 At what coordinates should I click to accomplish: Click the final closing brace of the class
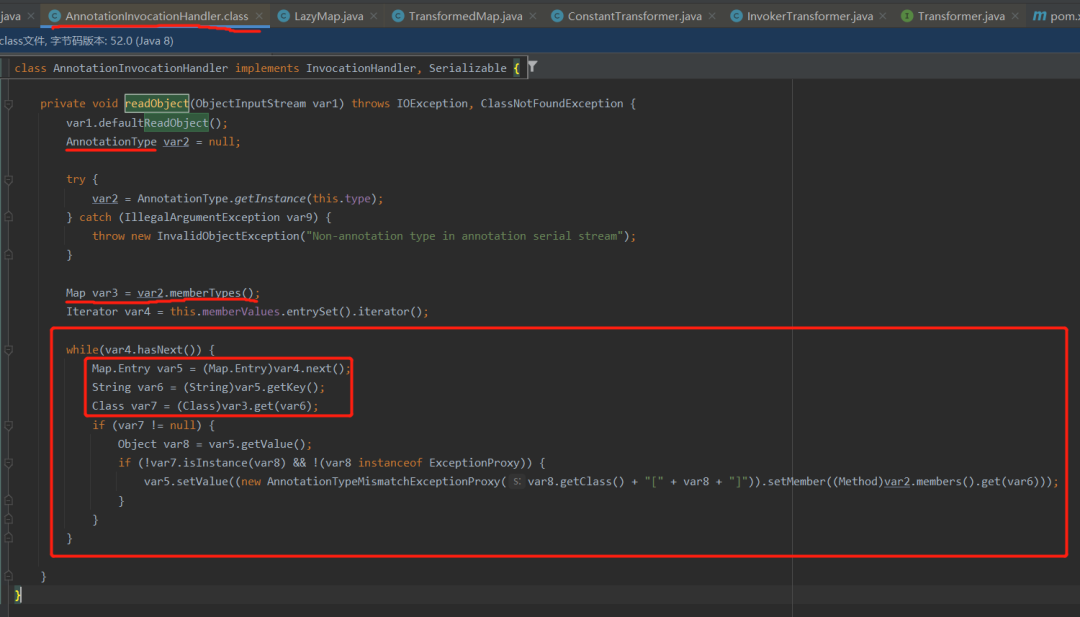18,594
